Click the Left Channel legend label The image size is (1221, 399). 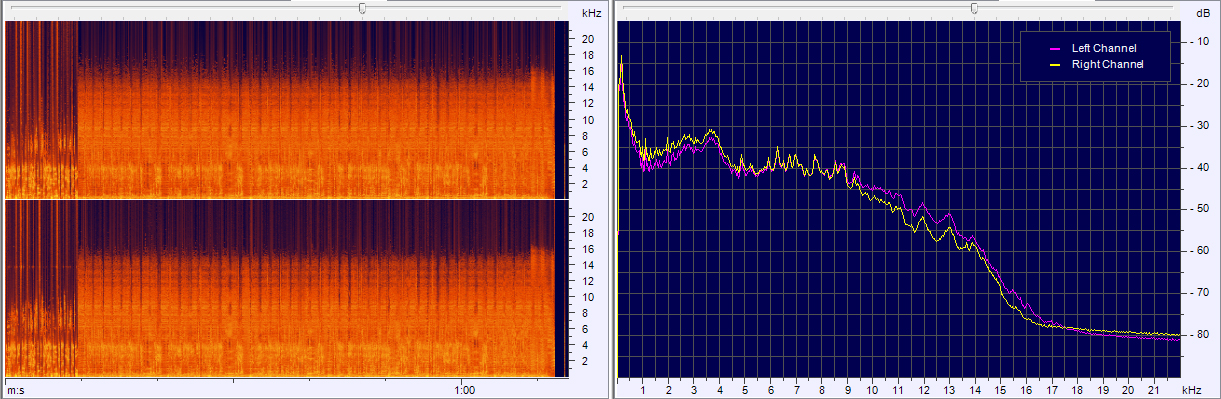point(1104,48)
